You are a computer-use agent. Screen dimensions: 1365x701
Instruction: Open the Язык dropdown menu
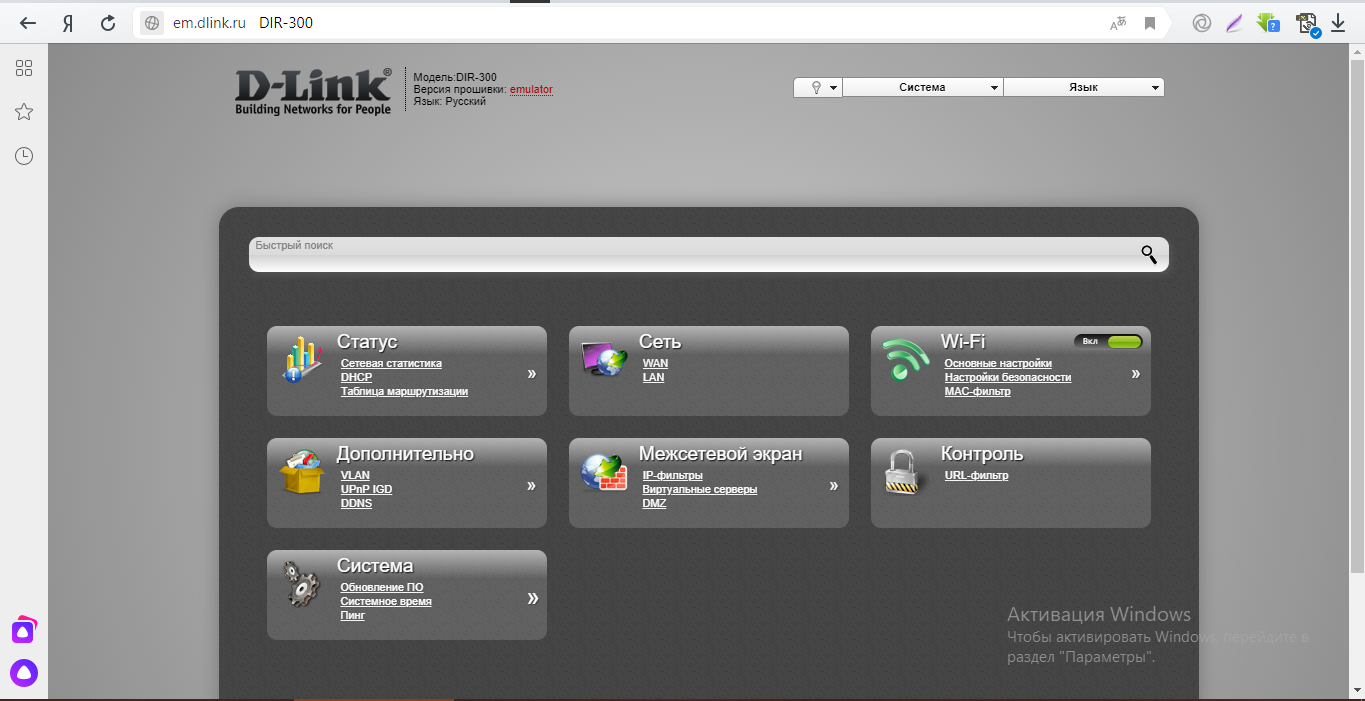[x=1084, y=88]
